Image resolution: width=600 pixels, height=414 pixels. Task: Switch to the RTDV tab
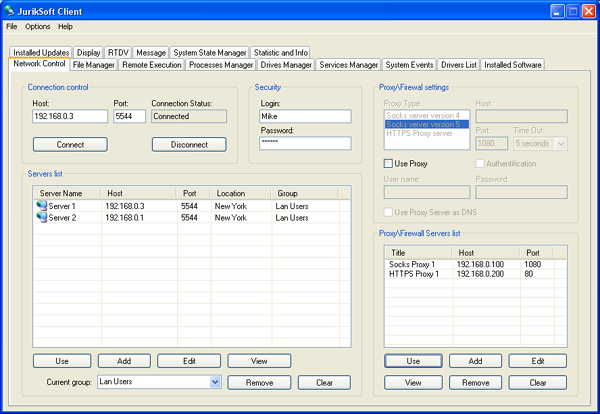point(118,52)
